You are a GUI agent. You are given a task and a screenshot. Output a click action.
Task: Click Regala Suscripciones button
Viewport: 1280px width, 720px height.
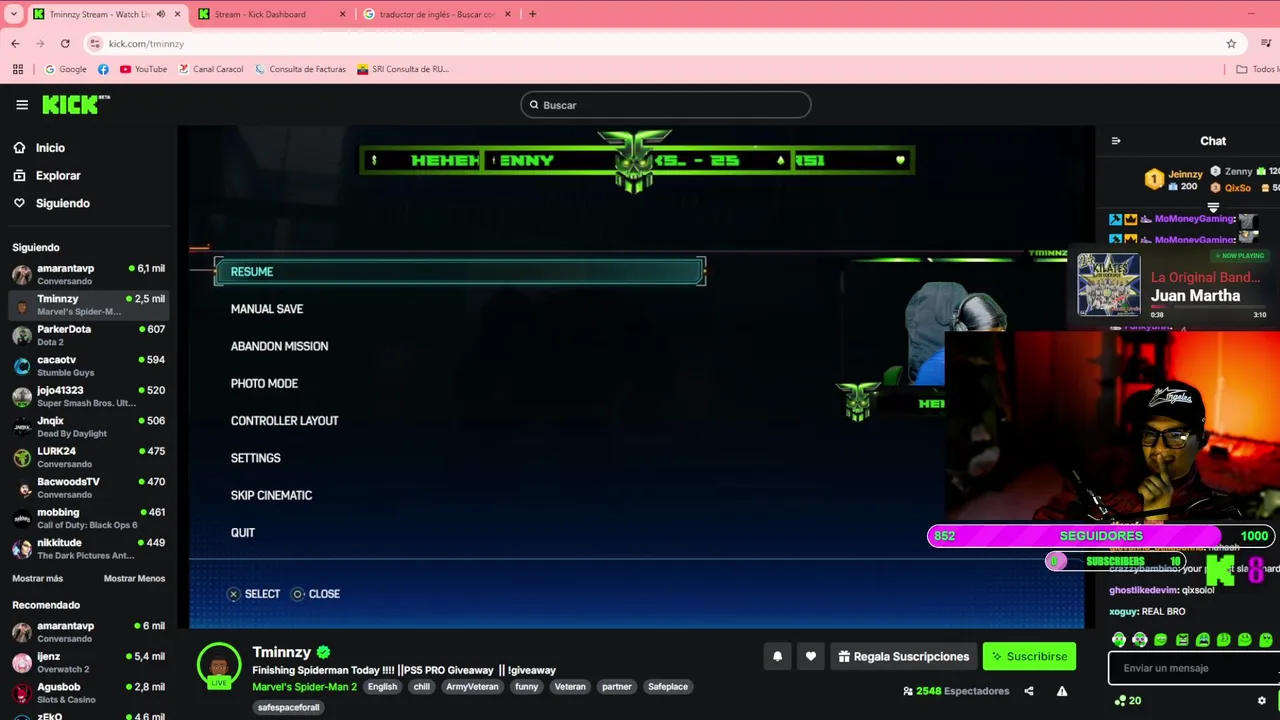903,657
